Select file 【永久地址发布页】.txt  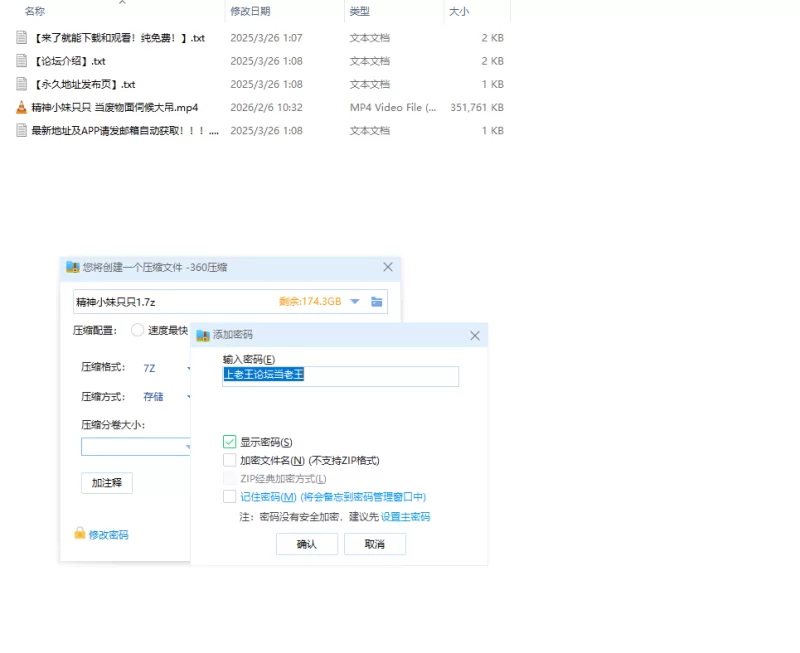[x=83, y=84]
